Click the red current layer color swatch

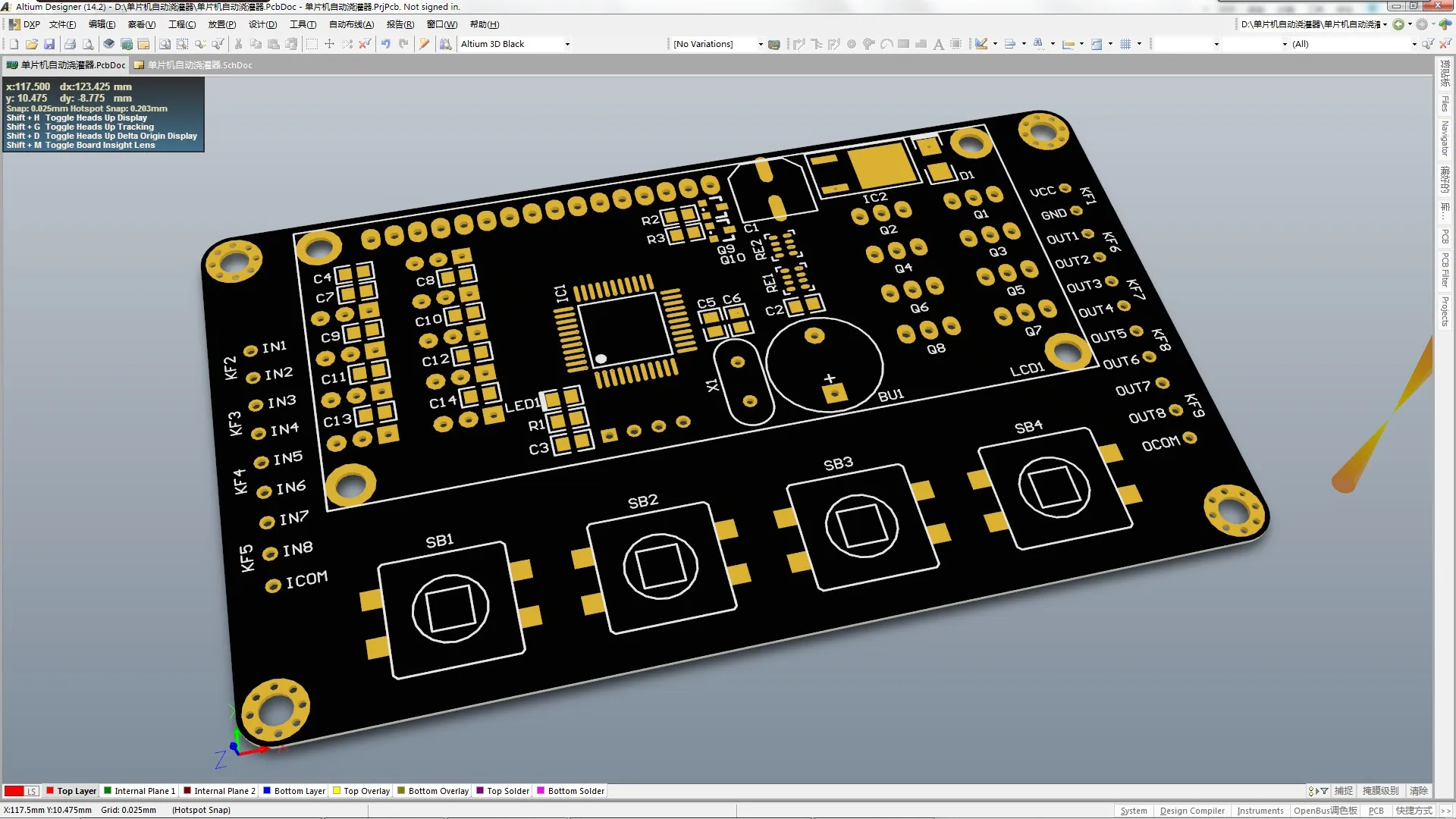(x=14, y=791)
